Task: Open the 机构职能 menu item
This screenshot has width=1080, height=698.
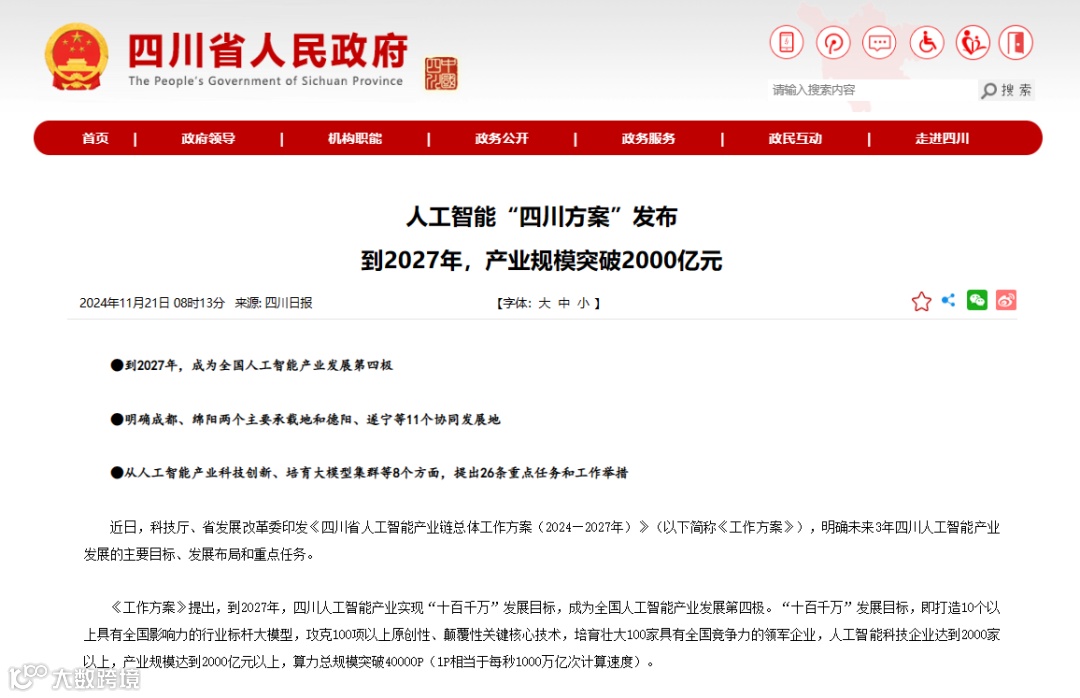Action: tap(355, 138)
